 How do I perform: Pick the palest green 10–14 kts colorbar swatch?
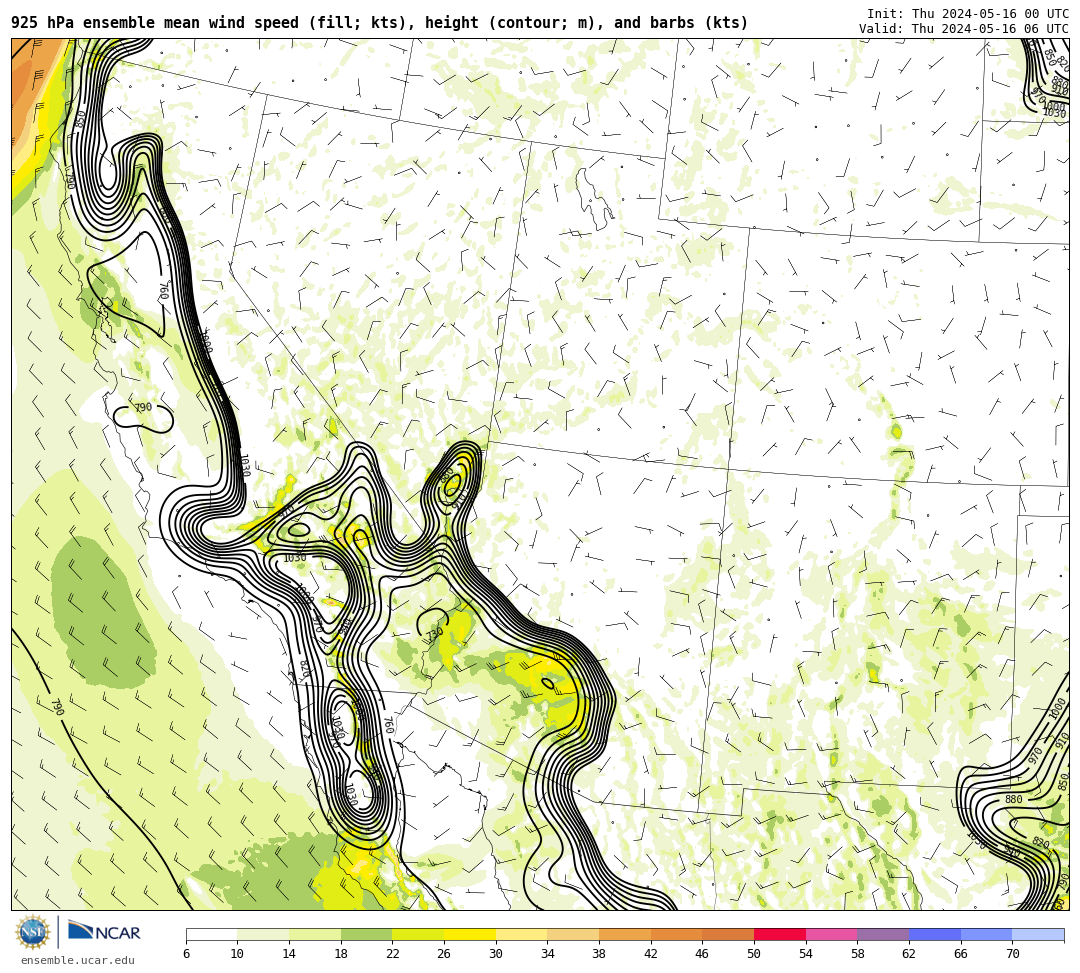[263, 934]
